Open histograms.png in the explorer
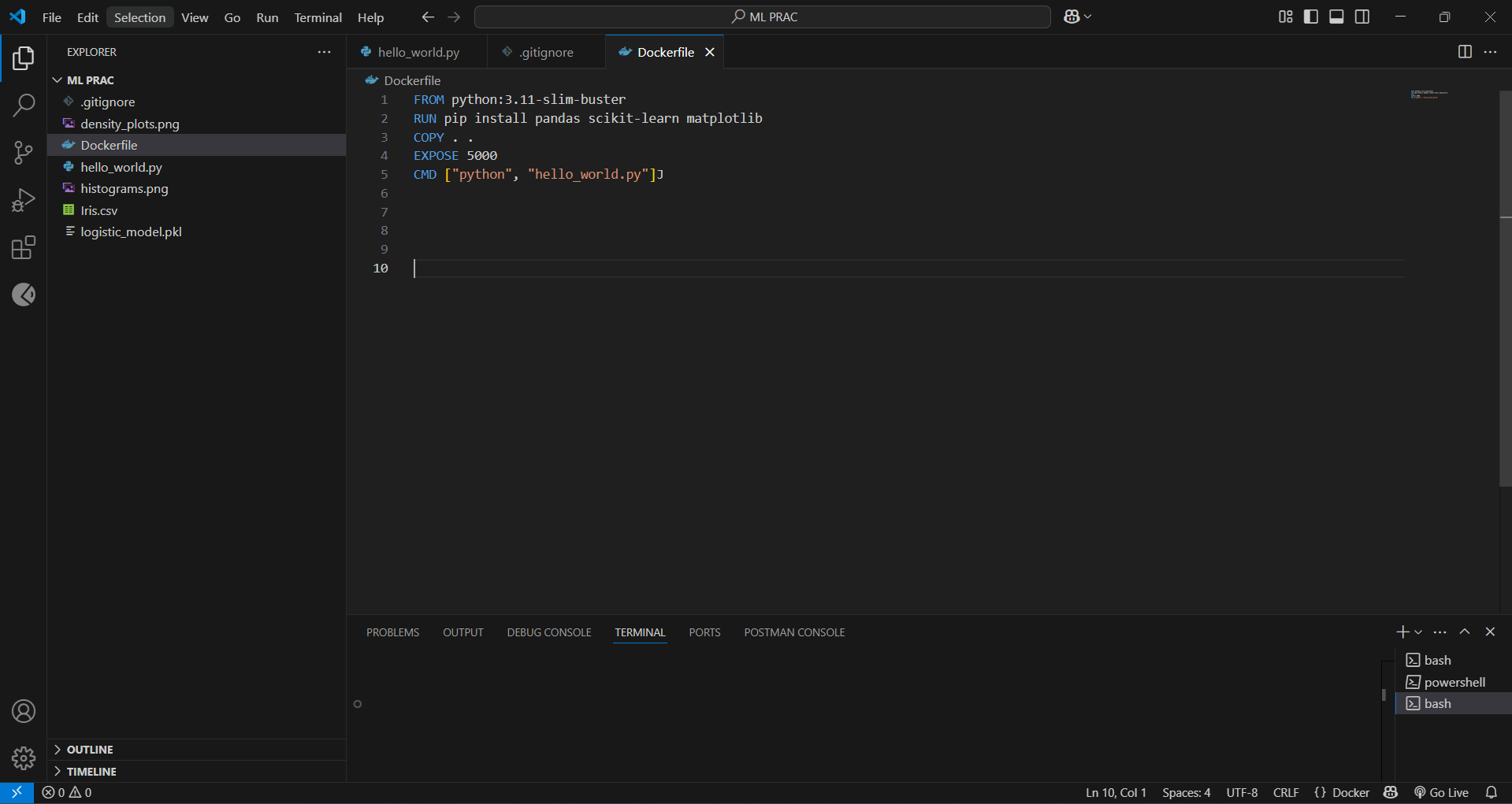Screen dimensions: 1512x804 197,188
